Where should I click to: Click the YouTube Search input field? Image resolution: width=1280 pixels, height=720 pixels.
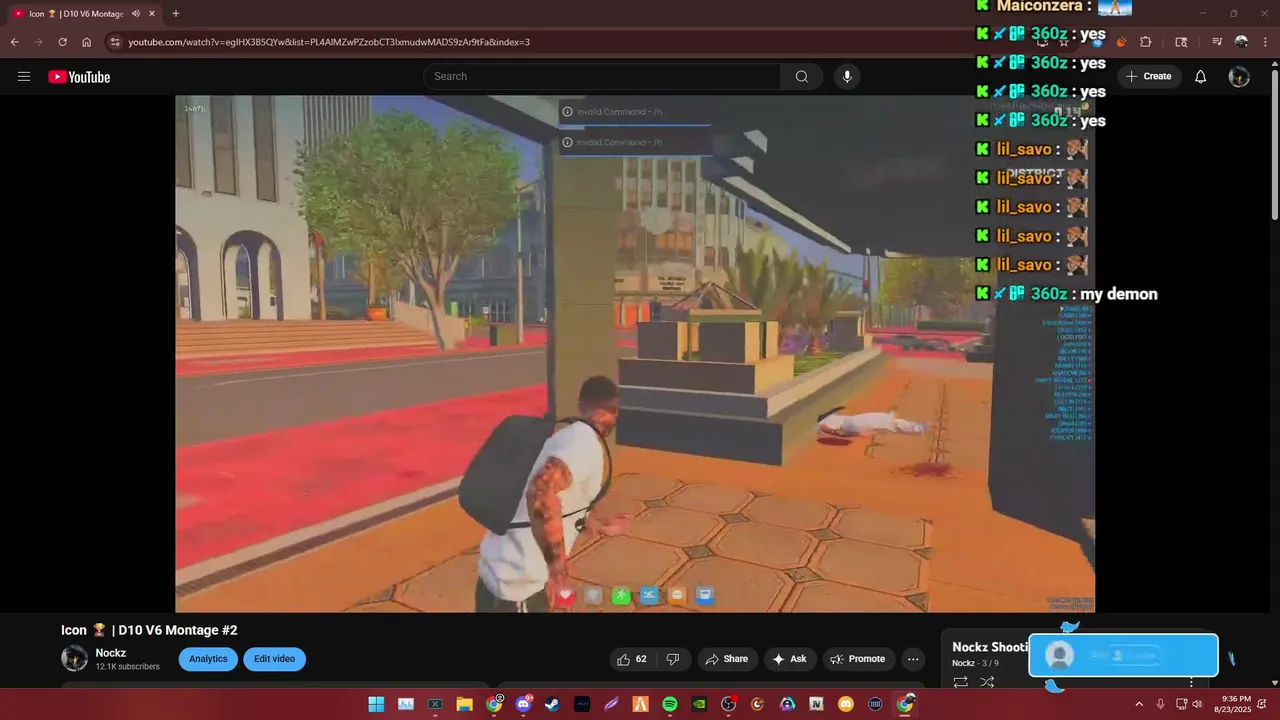pyautogui.click(x=602, y=77)
